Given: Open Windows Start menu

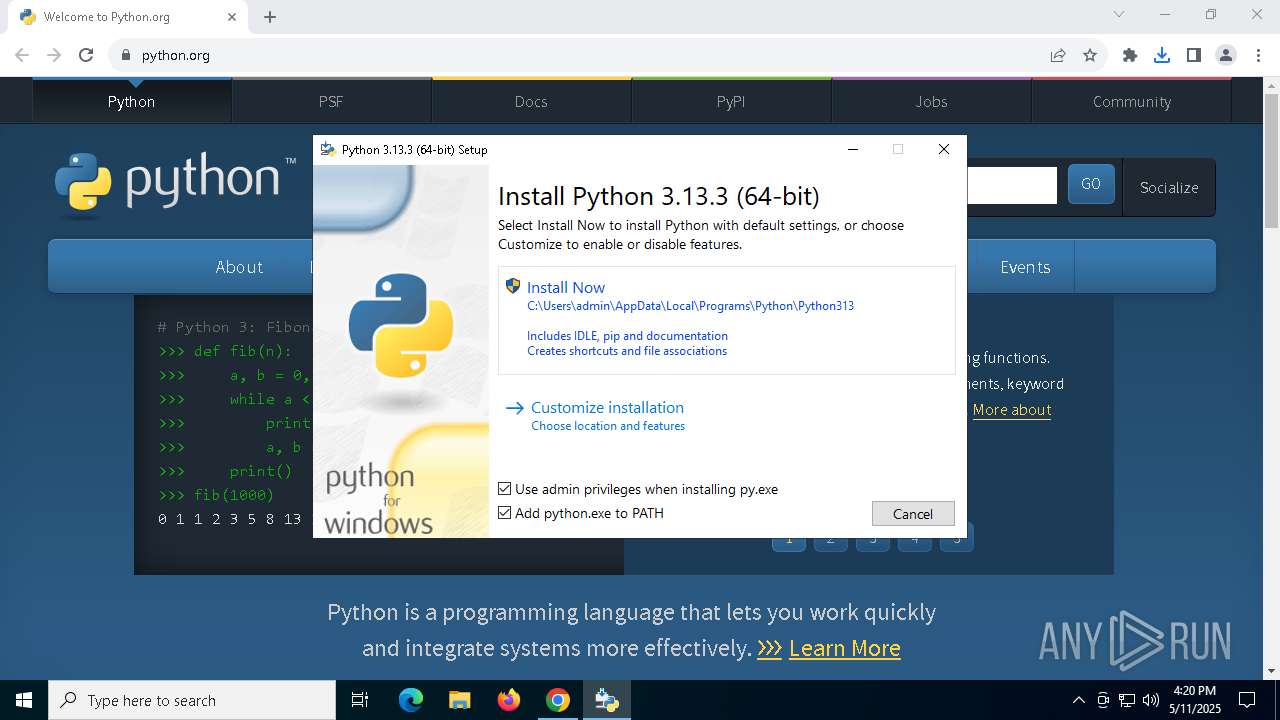Looking at the screenshot, I should 23,700.
